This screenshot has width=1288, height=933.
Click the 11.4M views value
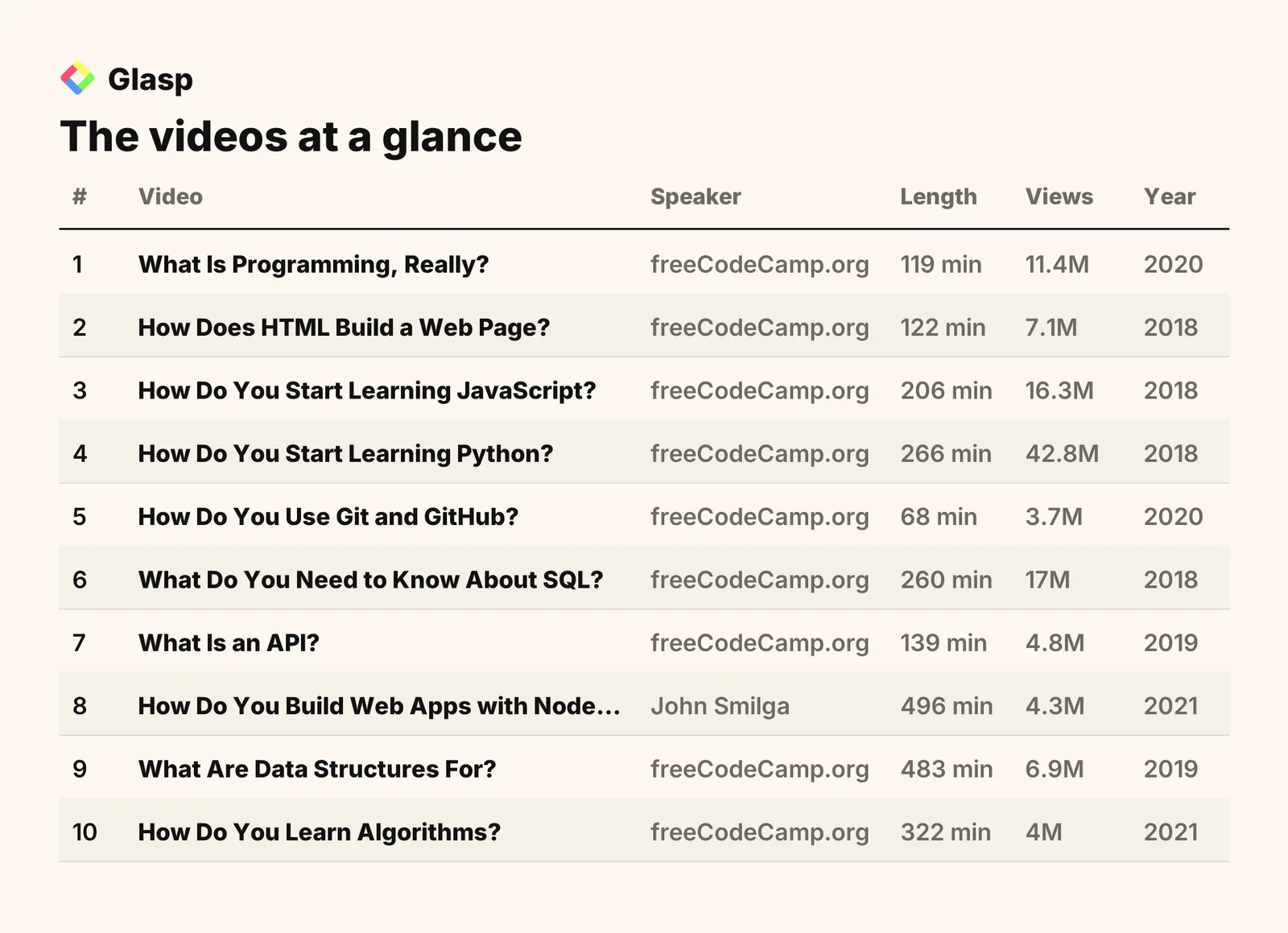(1057, 265)
